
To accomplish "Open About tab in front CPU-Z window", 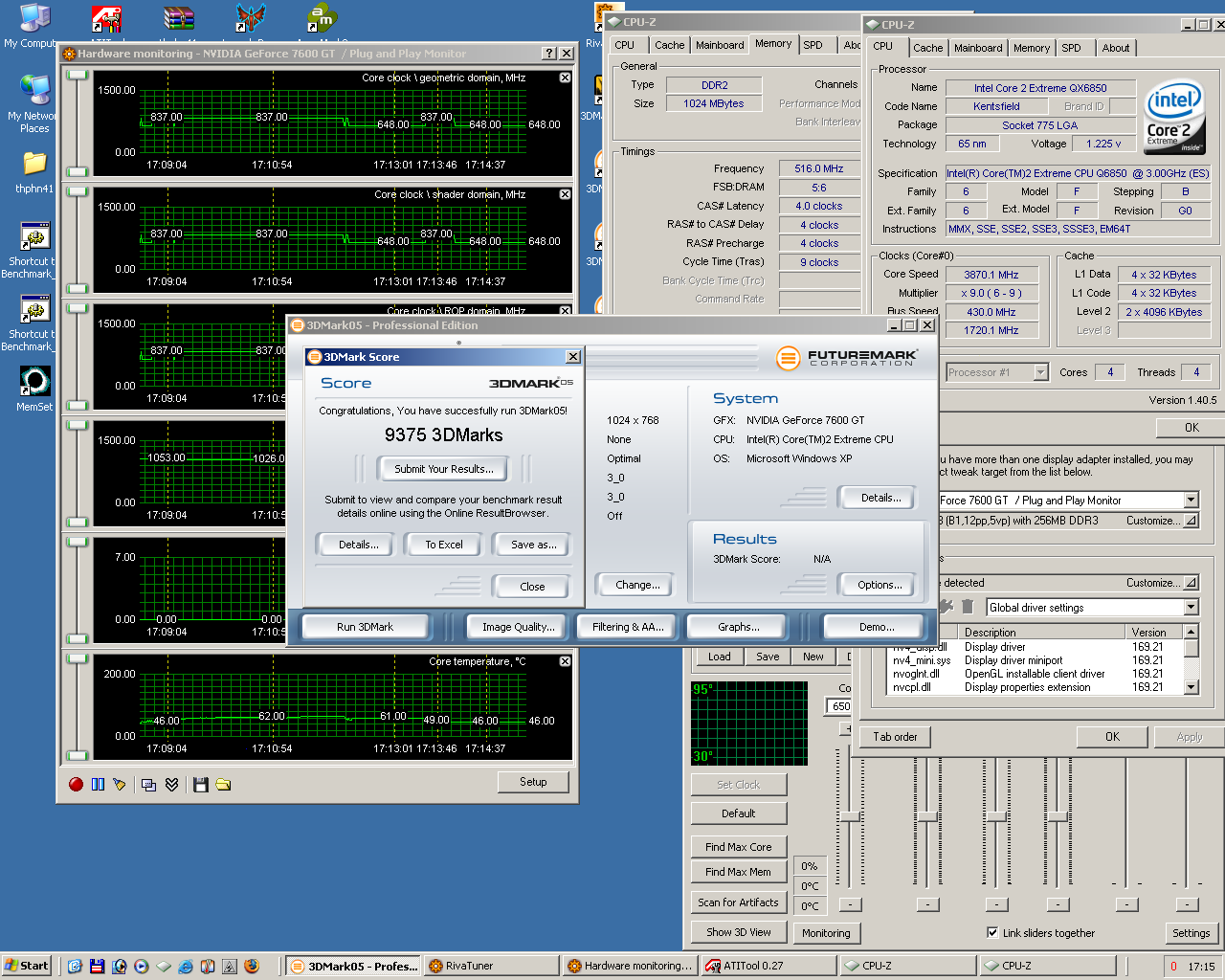I will pos(1115,48).
